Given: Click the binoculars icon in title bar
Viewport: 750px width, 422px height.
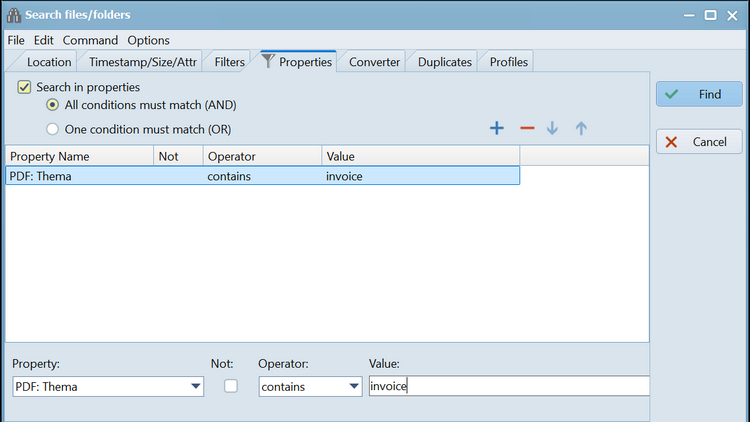Looking at the screenshot, I should pyautogui.click(x=14, y=15).
